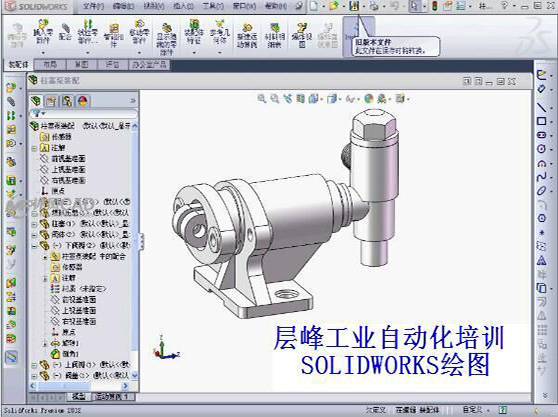Screen dimensions: 558x417
Task: Click the Sketch icon atop right toolbar
Action: pyautogui.click(x=541, y=74)
